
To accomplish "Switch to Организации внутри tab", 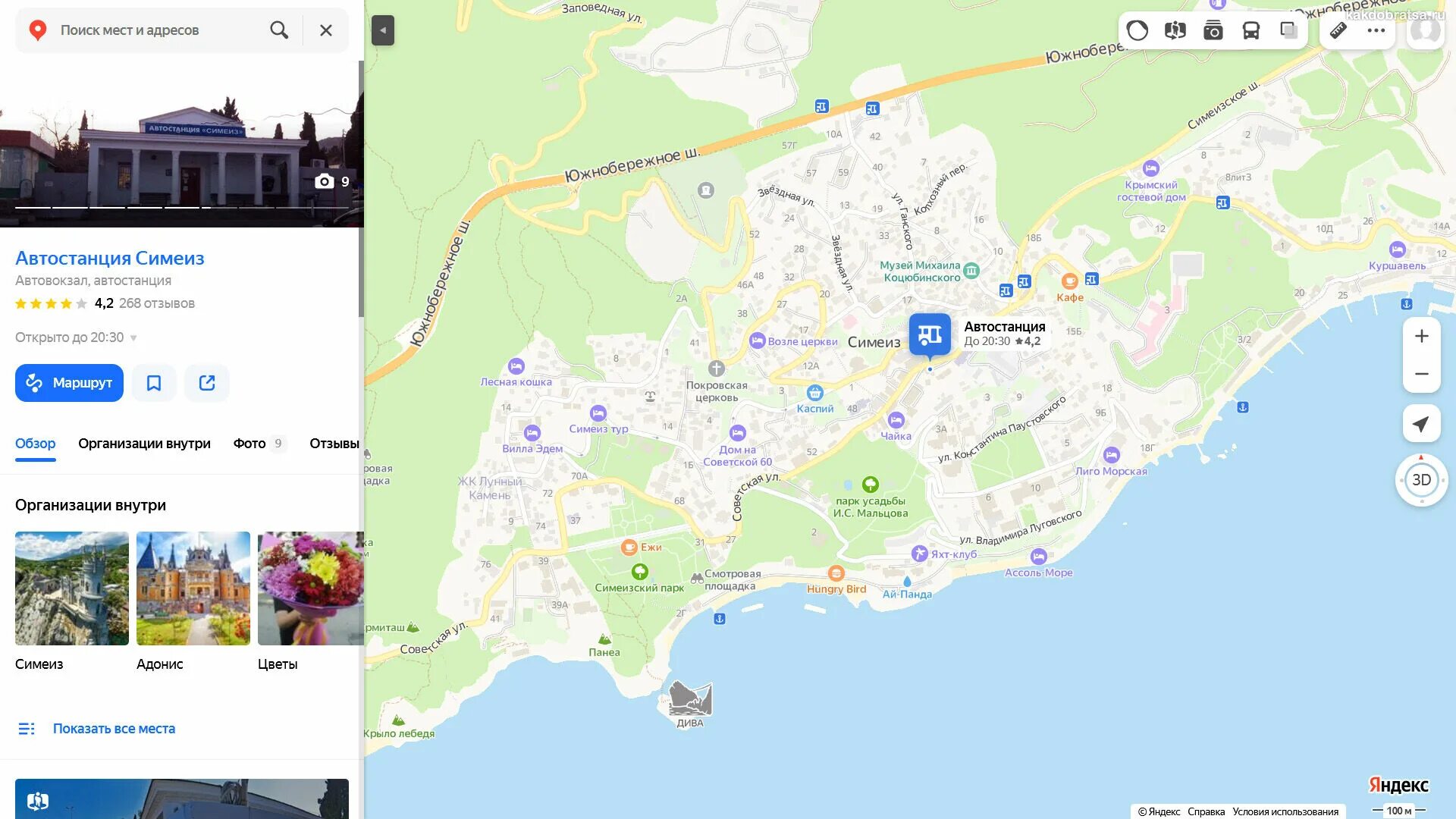I will (x=144, y=444).
